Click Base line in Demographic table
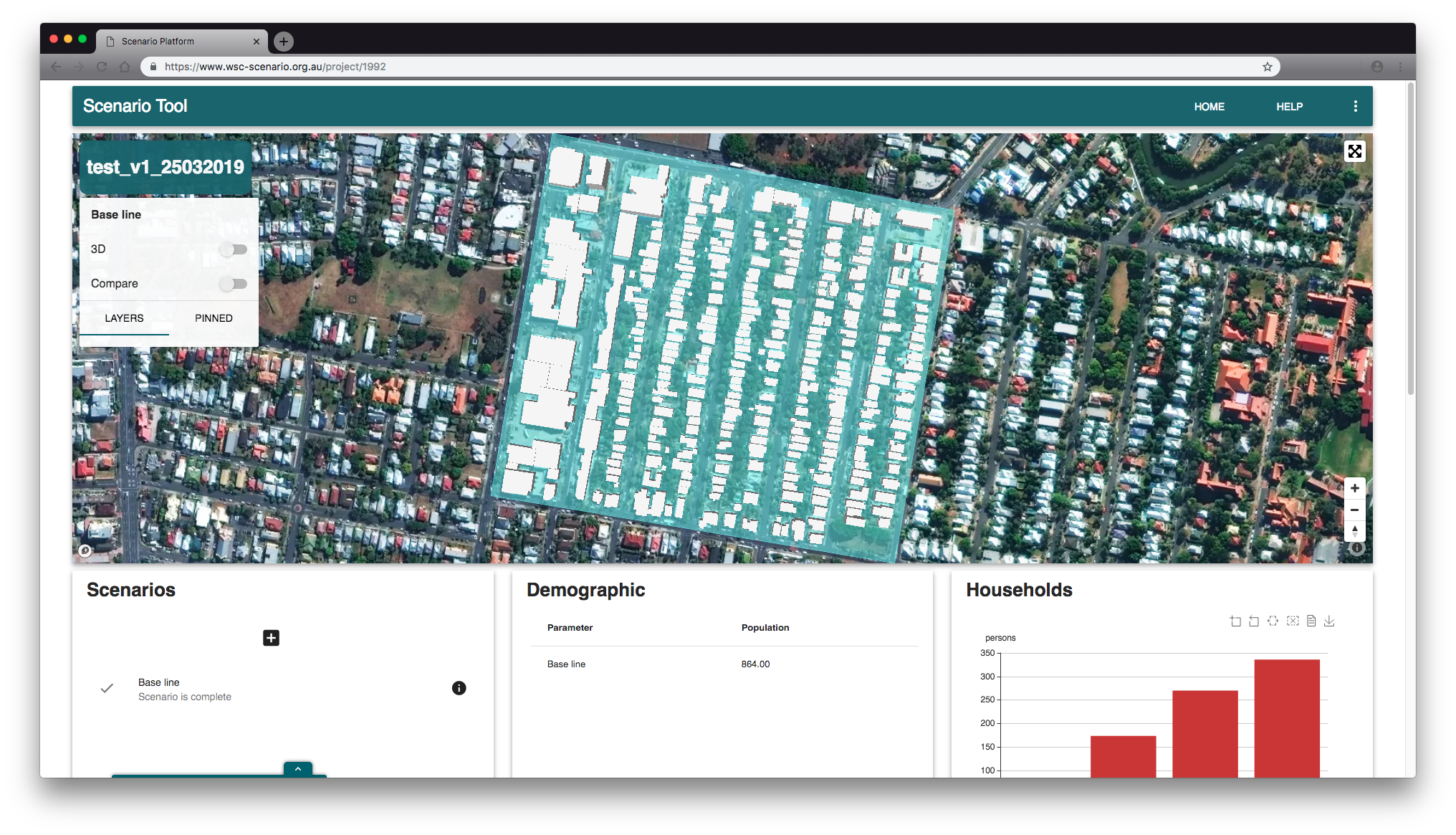This screenshot has width=1456, height=835. point(566,664)
